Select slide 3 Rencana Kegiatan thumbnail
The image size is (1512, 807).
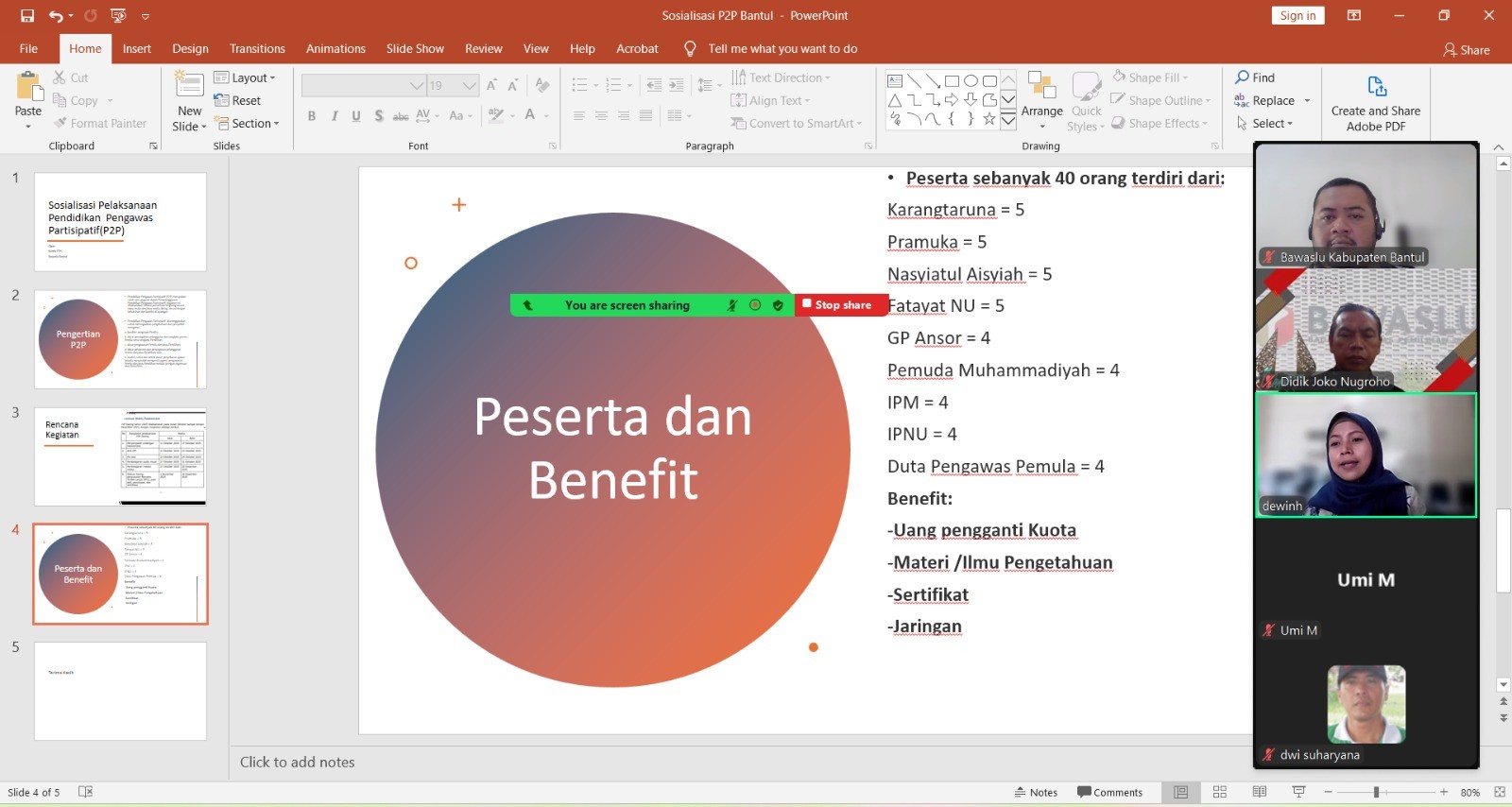pos(121,456)
